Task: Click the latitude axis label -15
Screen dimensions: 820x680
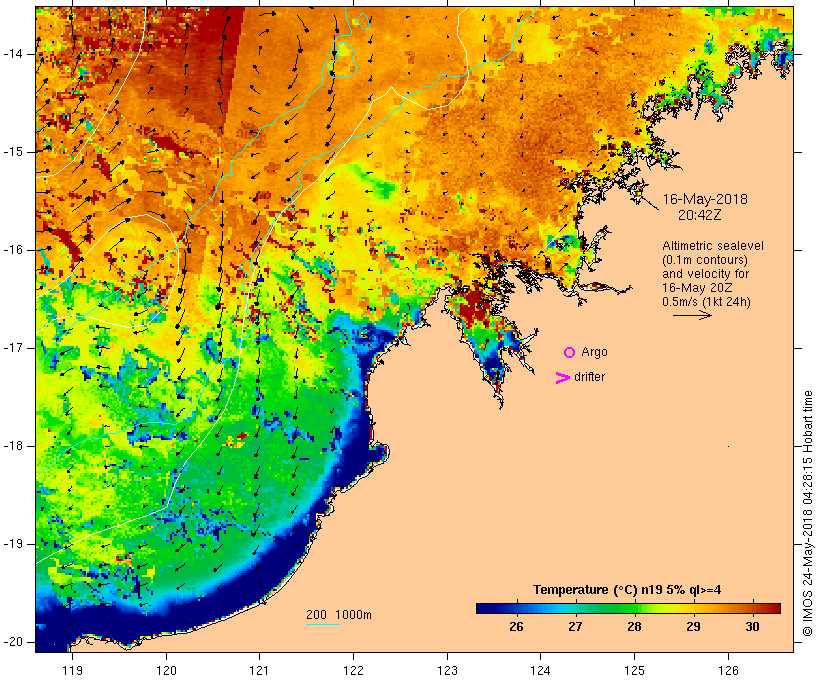Action: (x=12, y=152)
